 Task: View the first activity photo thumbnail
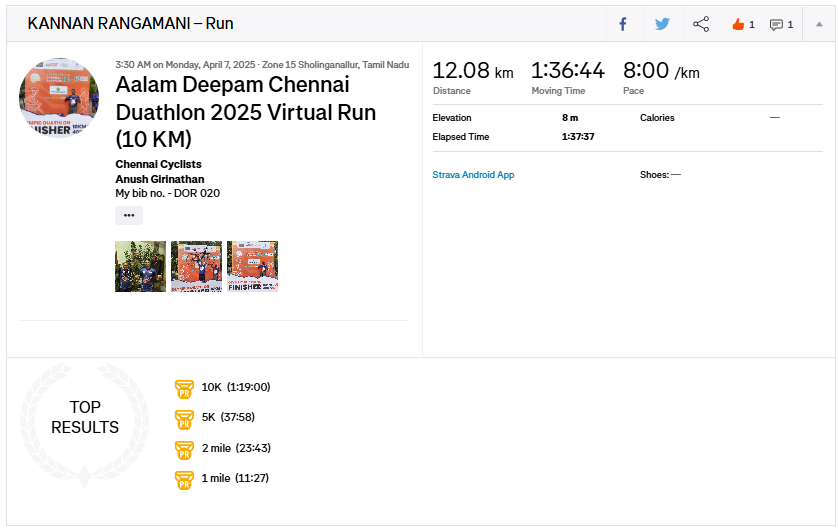[x=140, y=266]
